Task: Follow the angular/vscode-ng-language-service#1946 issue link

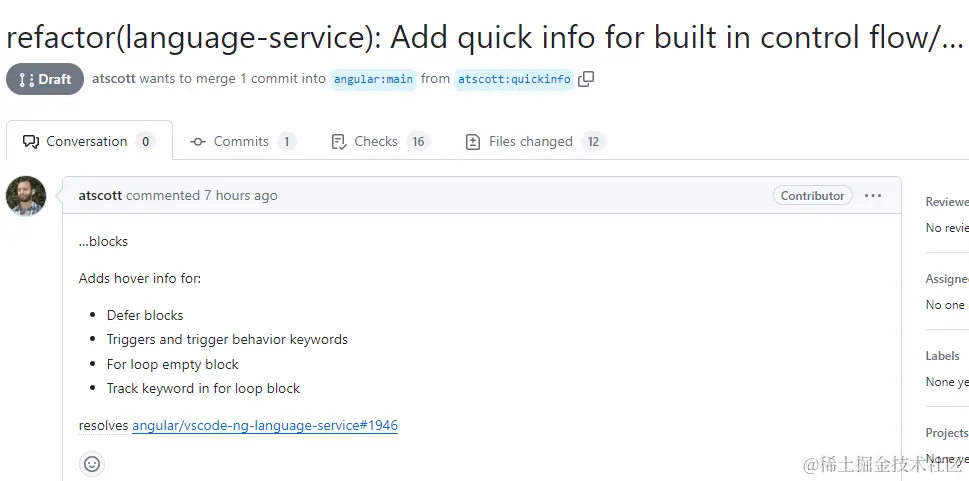Action: click(x=265, y=425)
